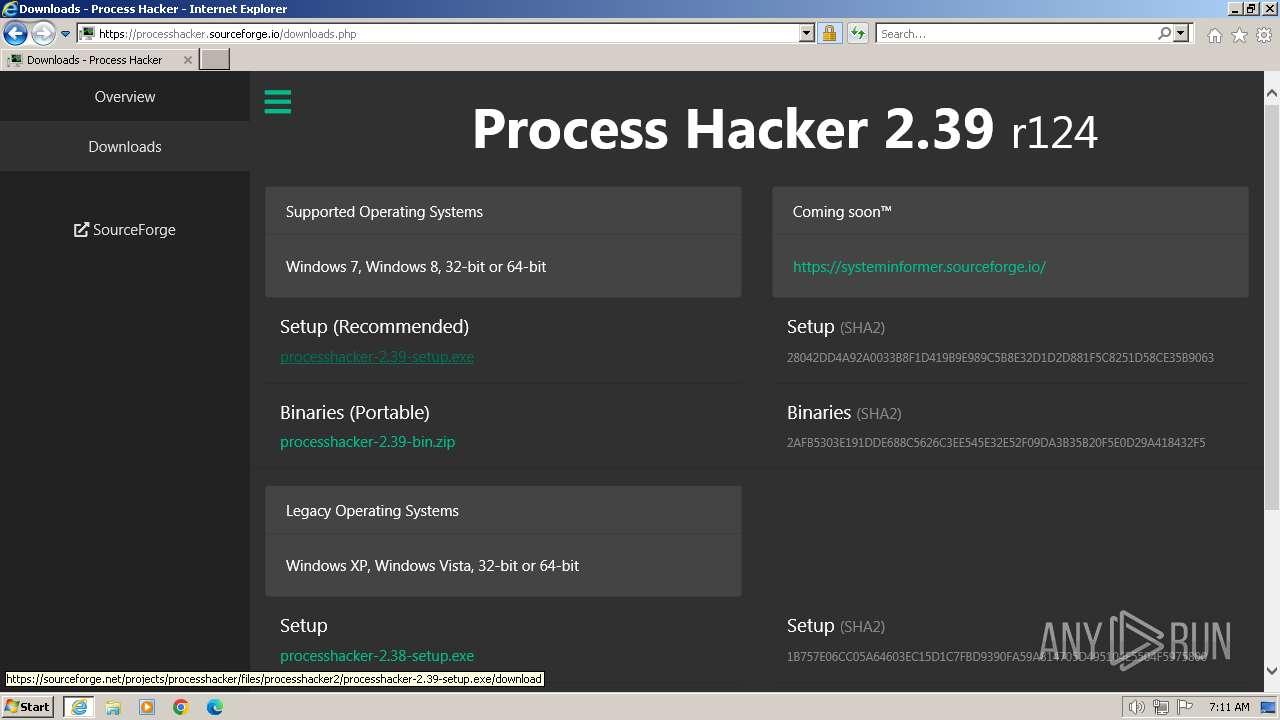
Task: Click the Internet Explorer title bar icon
Action: tap(10, 9)
